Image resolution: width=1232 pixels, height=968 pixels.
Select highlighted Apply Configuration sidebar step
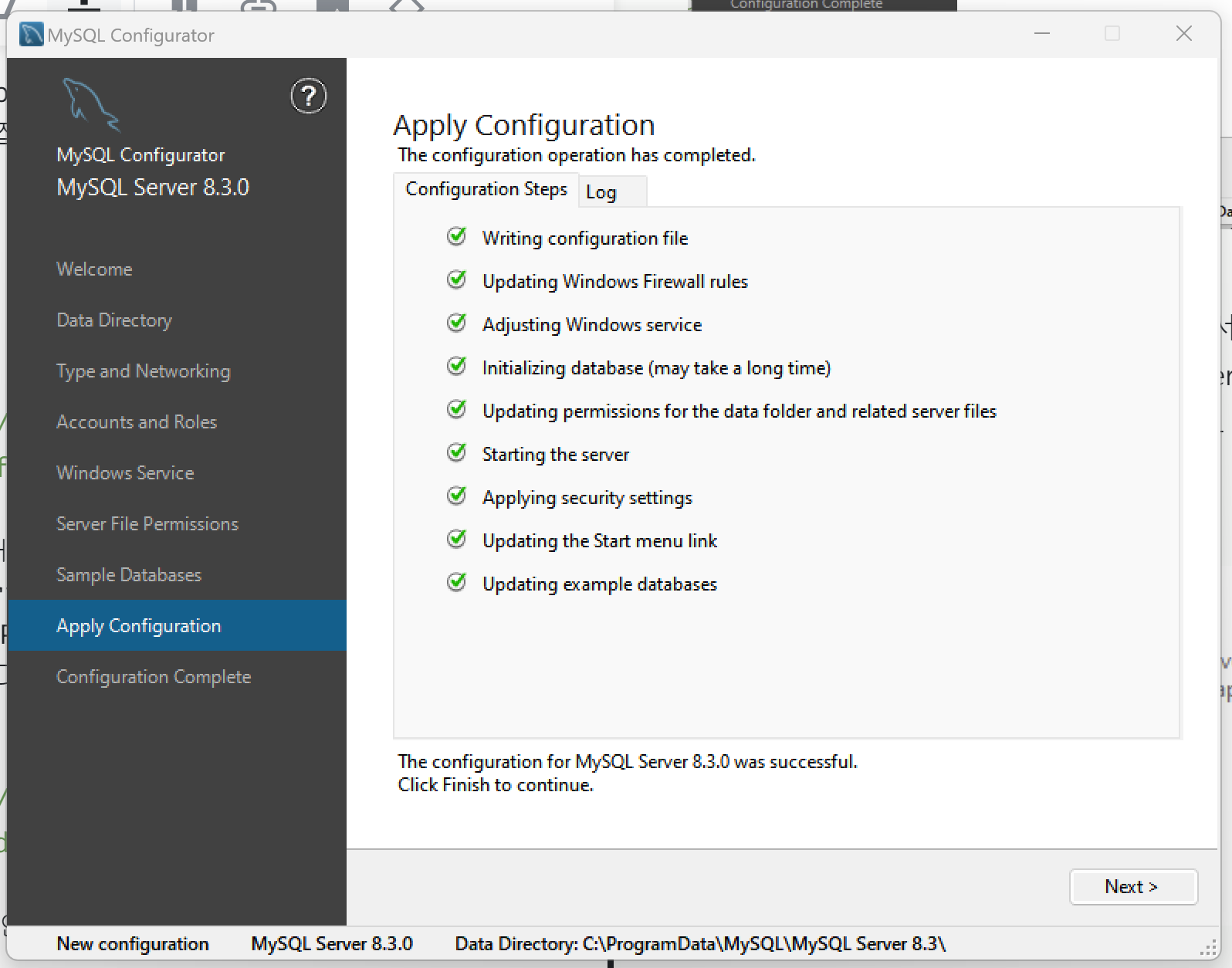pyautogui.click(x=177, y=625)
